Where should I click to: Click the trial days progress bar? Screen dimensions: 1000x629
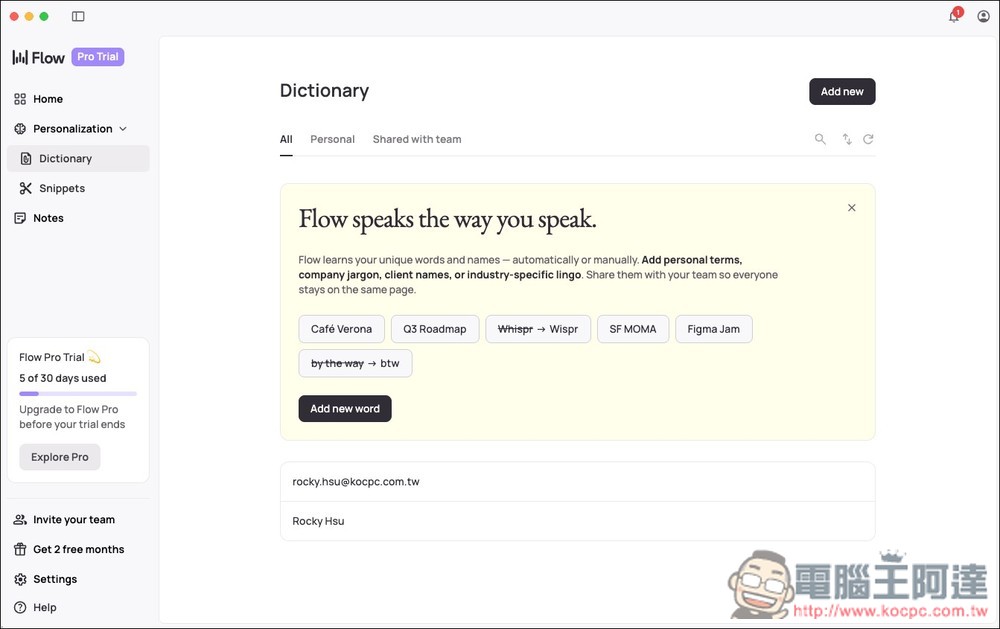pyautogui.click(x=78, y=394)
